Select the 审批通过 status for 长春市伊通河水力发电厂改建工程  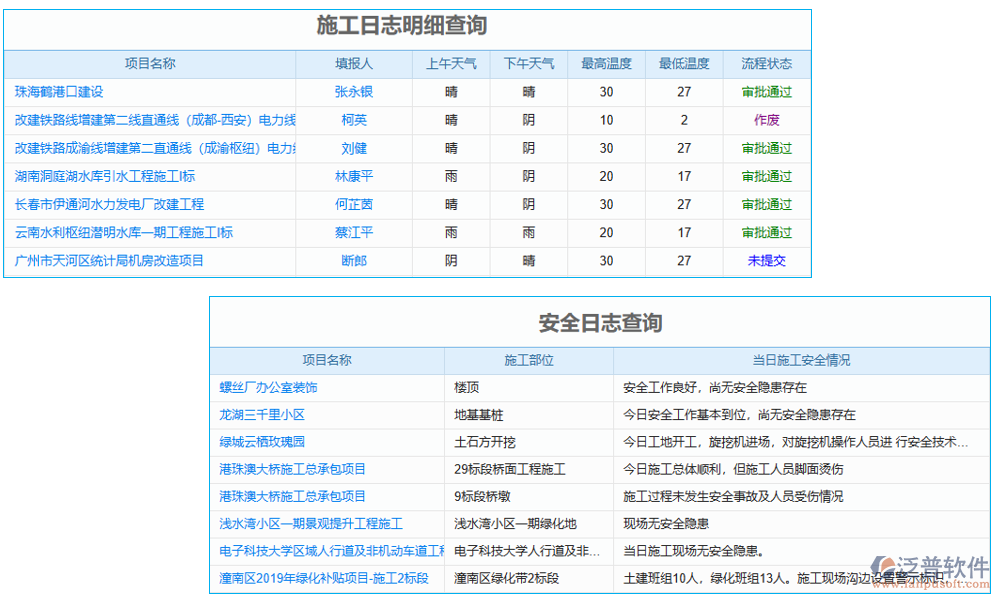coord(766,204)
